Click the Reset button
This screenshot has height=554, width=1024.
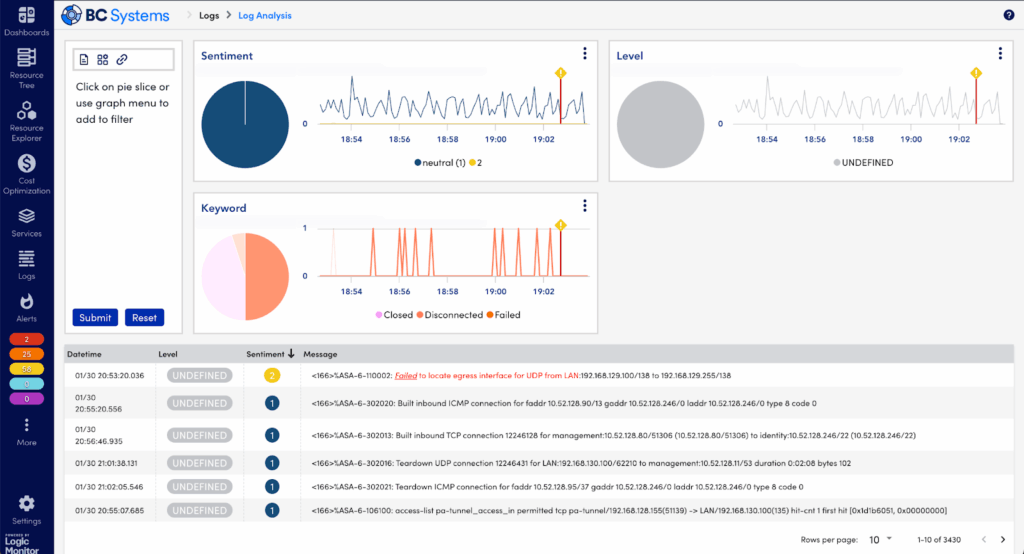coord(144,318)
